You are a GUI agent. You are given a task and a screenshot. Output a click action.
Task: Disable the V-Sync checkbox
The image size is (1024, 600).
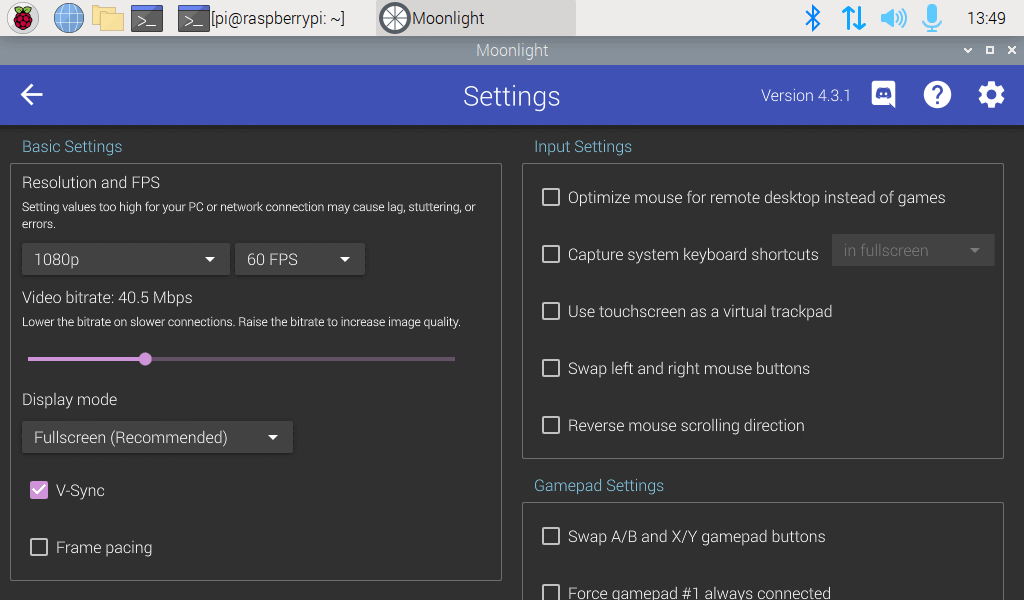38,490
